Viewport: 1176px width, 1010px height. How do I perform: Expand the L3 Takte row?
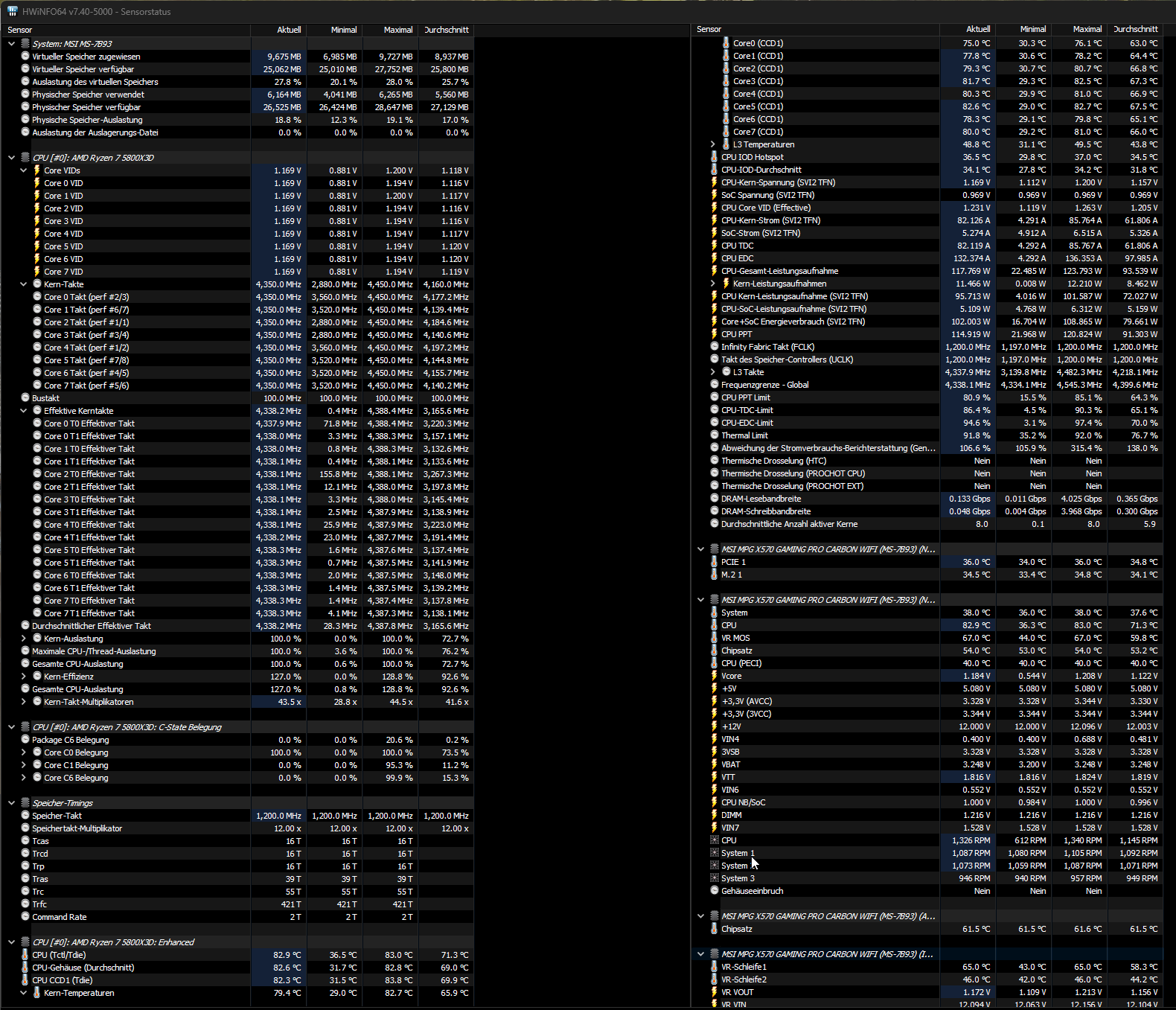tap(713, 372)
